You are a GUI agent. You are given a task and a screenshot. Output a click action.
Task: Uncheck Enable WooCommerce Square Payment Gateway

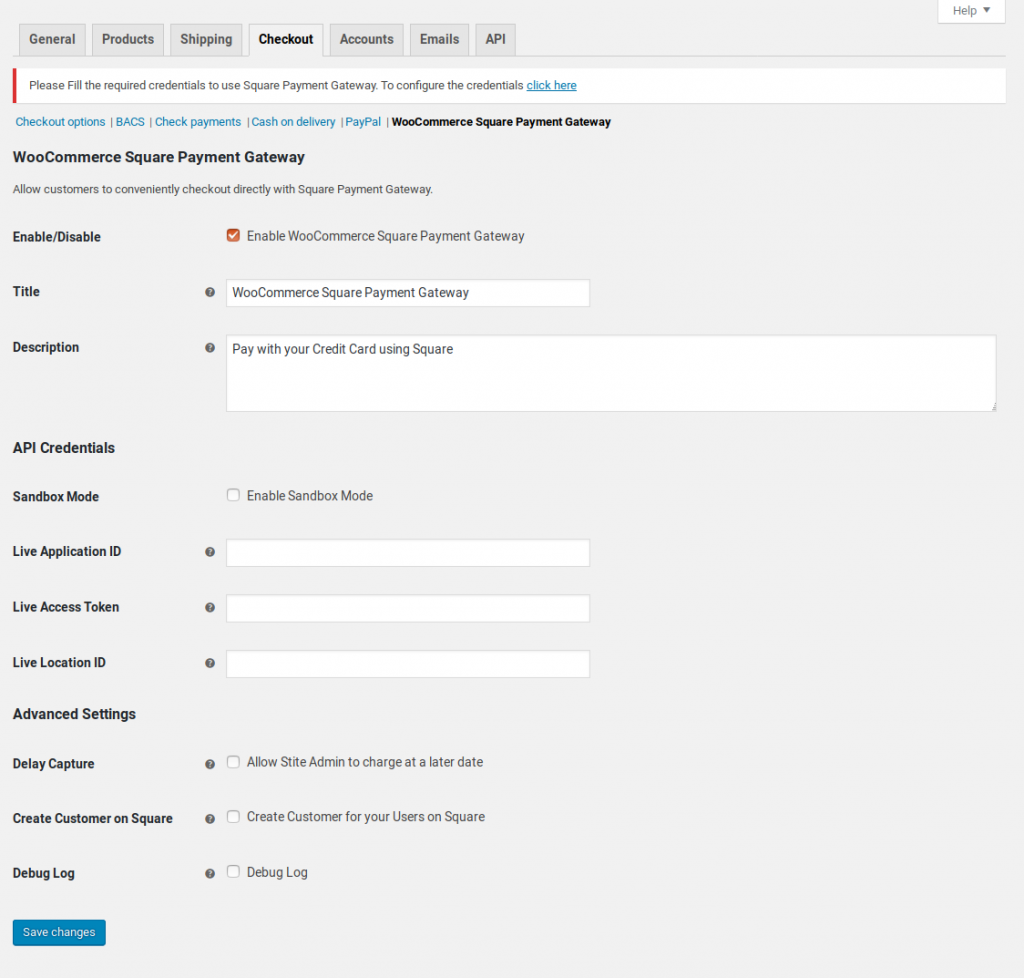pyautogui.click(x=233, y=235)
